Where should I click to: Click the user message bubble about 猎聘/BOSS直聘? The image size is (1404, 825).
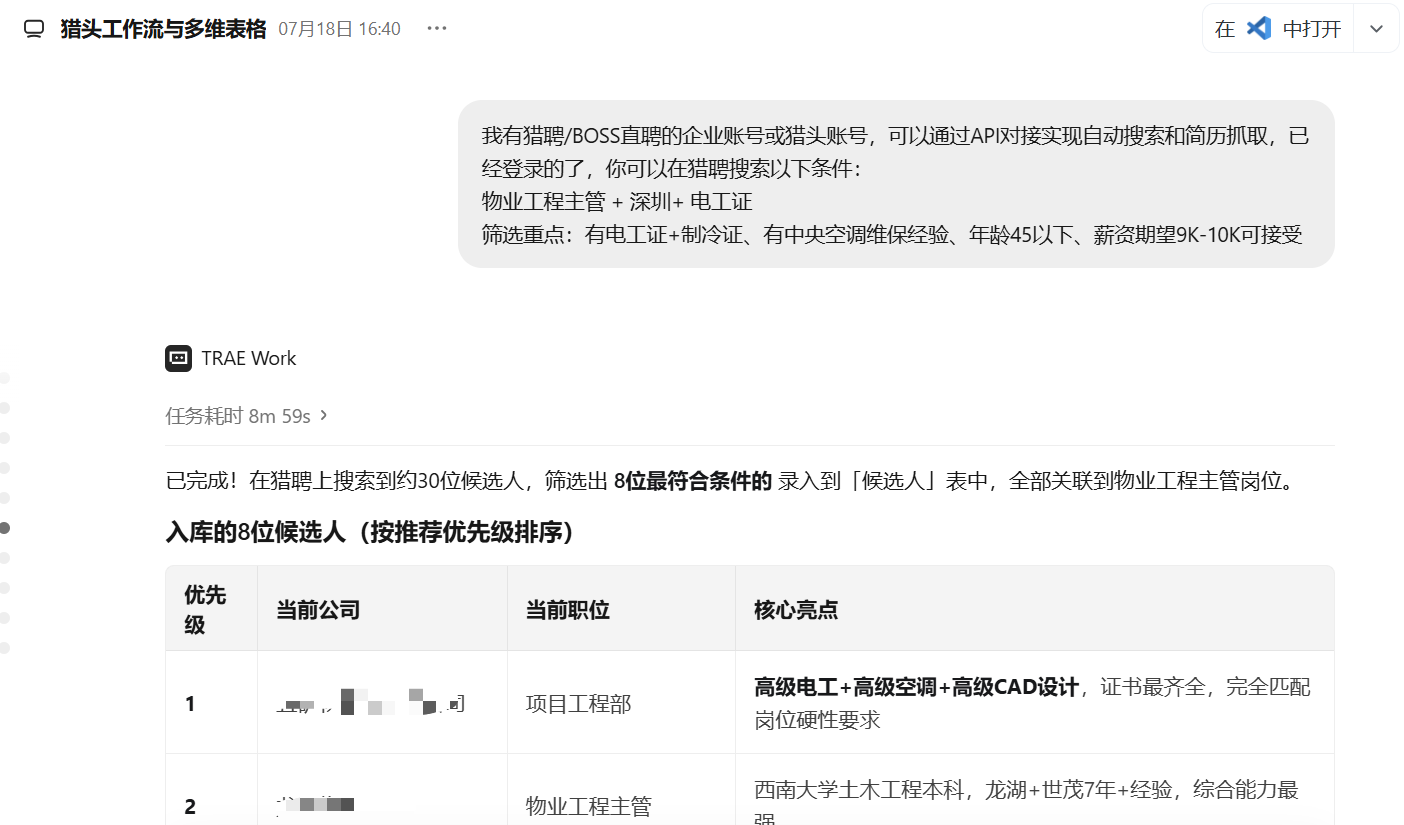(896, 184)
